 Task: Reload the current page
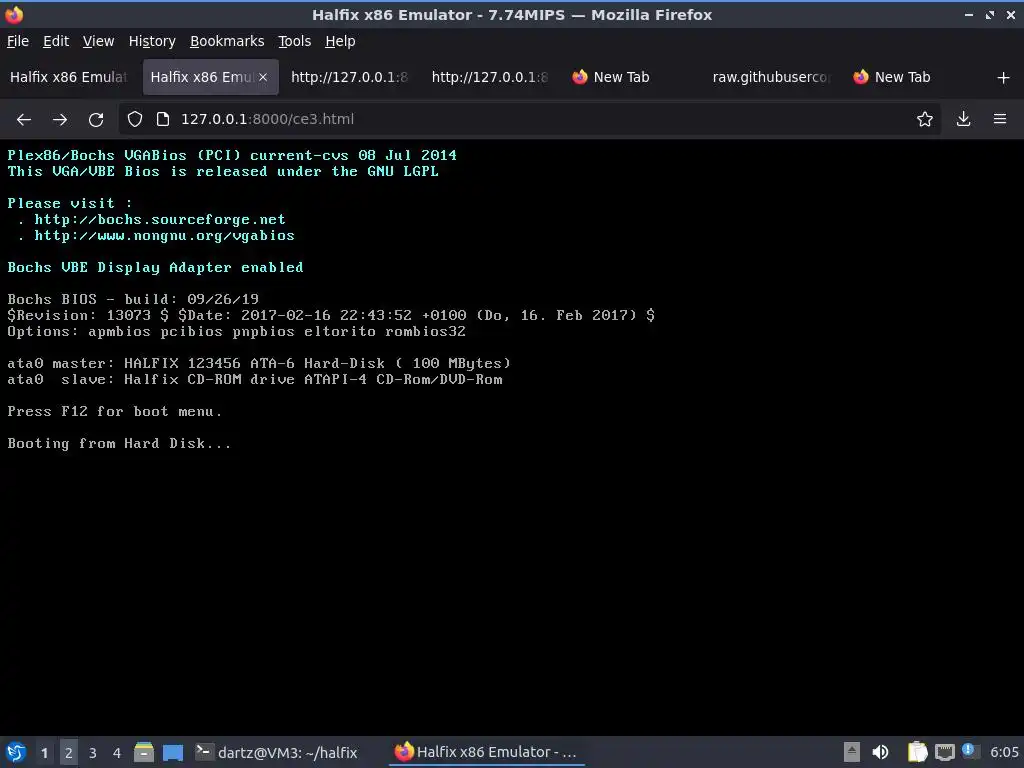coord(96,120)
